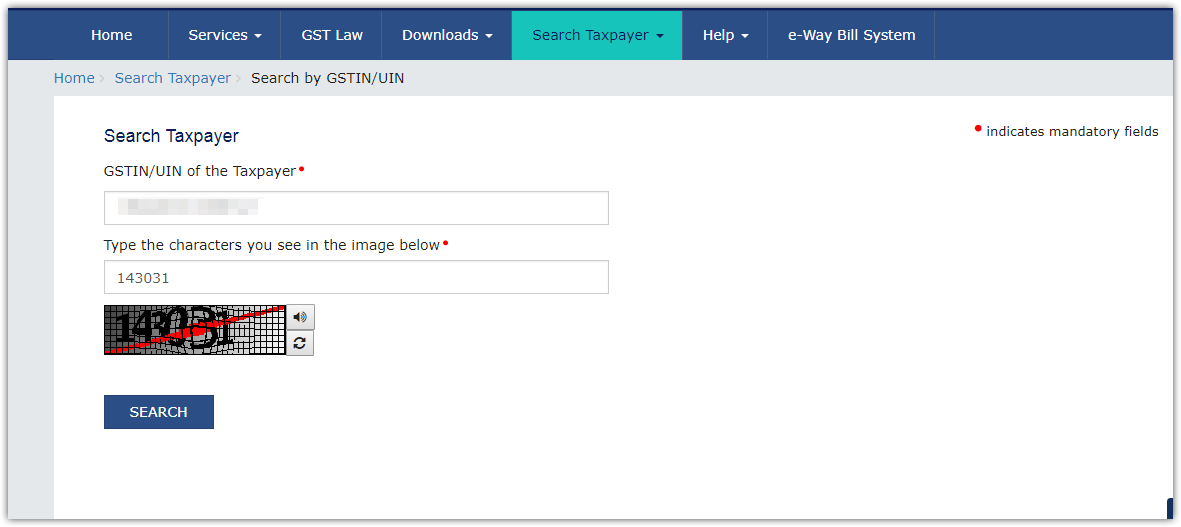Open the e-Way Bill System item
This screenshot has height=527, width=1181.
pyautogui.click(x=851, y=35)
